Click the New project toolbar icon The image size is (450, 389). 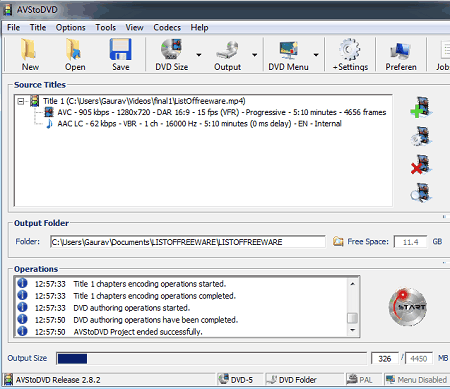point(30,49)
